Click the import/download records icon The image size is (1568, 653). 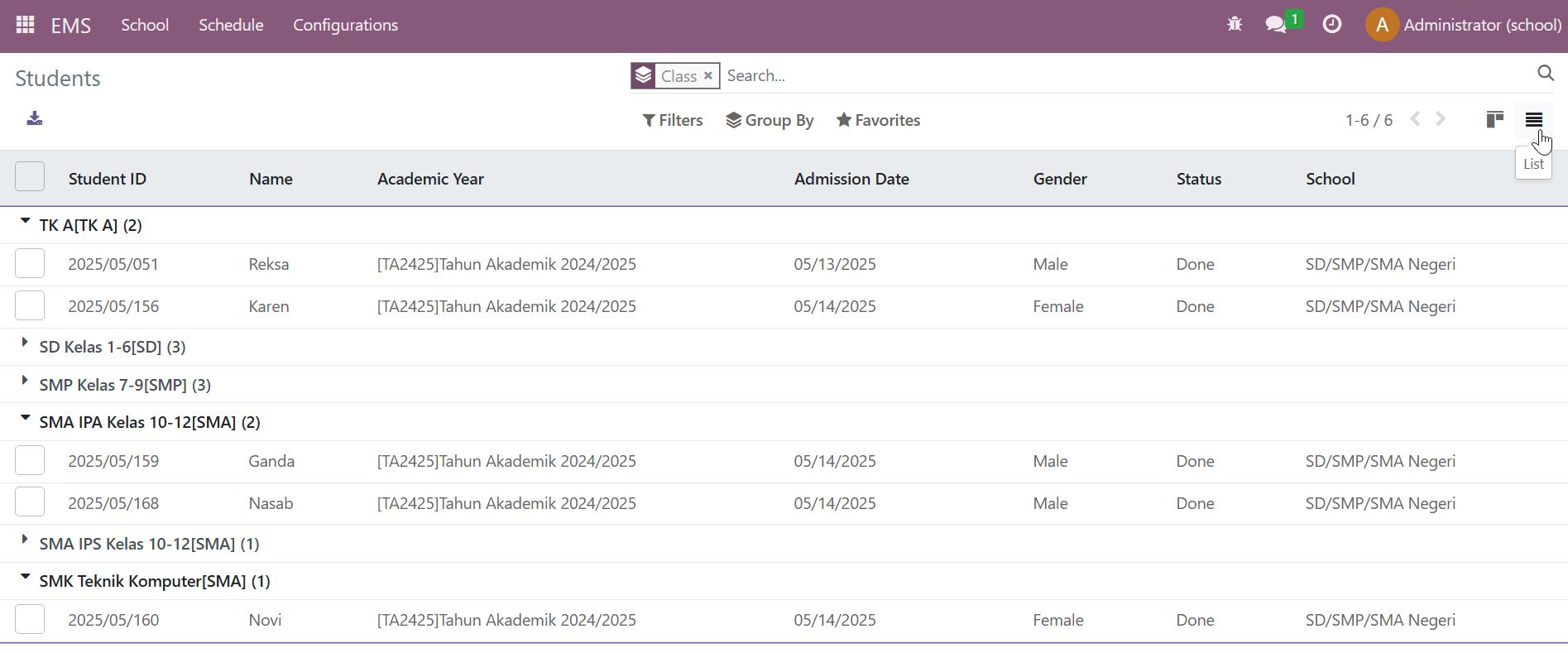pyautogui.click(x=35, y=119)
